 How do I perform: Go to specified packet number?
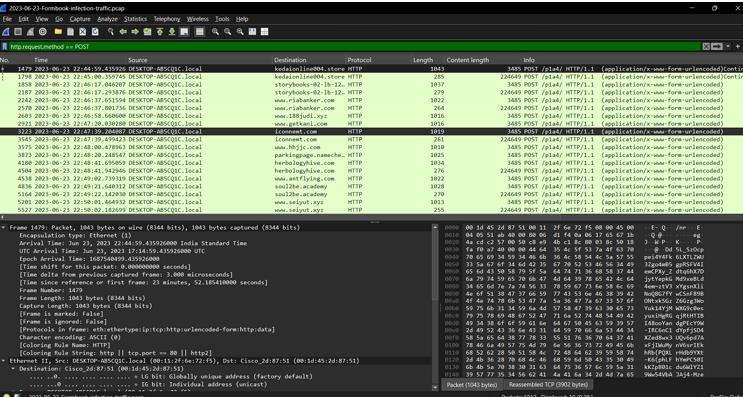click(x=147, y=32)
